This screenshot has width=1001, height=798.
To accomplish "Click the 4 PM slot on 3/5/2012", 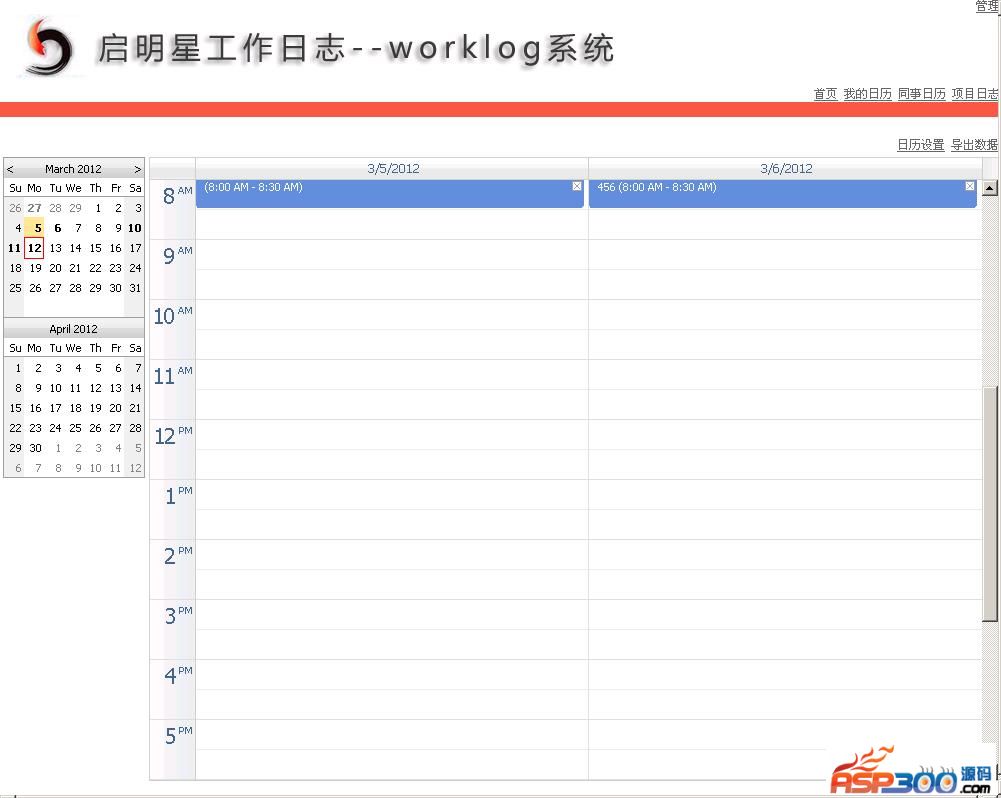I will coord(392,675).
